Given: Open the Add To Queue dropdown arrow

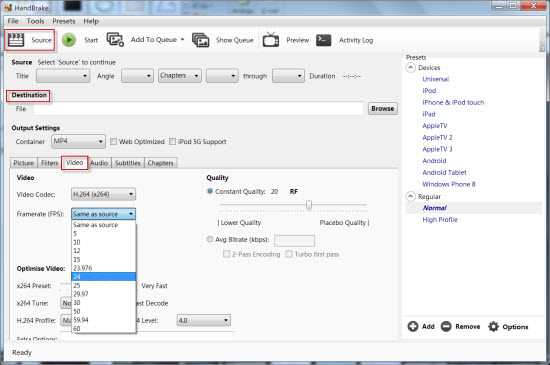Looking at the screenshot, I should click(182, 40).
